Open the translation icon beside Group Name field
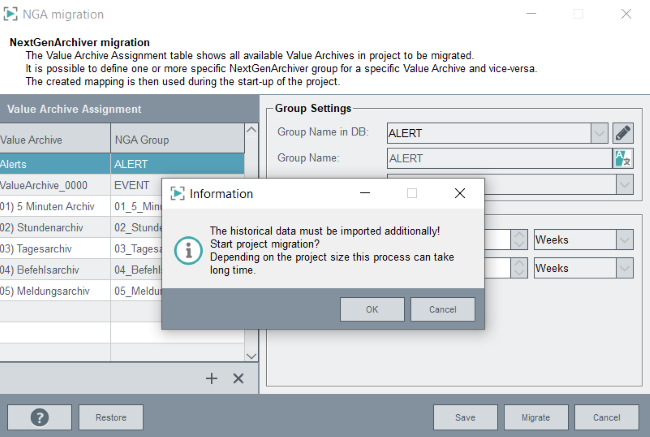The image size is (650, 437). click(x=623, y=158)
